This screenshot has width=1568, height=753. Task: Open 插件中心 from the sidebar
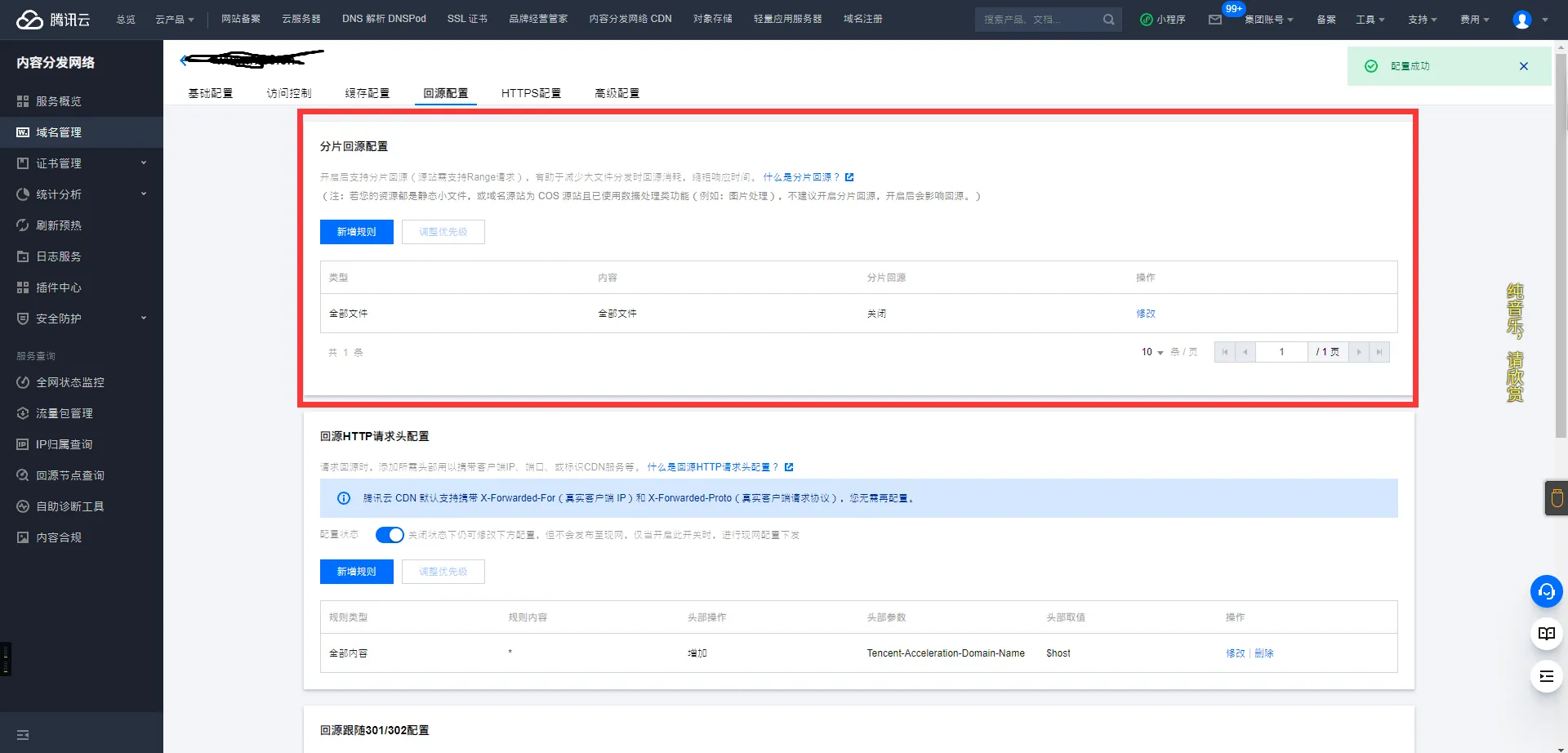(x=57, y=287)
